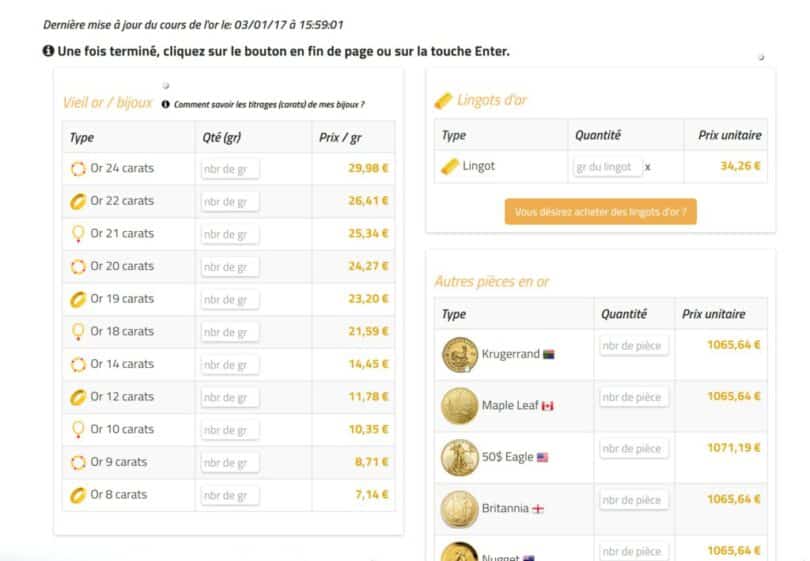Viewport: 810px width, 561px height.
Task: Focus the quantity field for Or 24 carats
Action: pos(230,169)
